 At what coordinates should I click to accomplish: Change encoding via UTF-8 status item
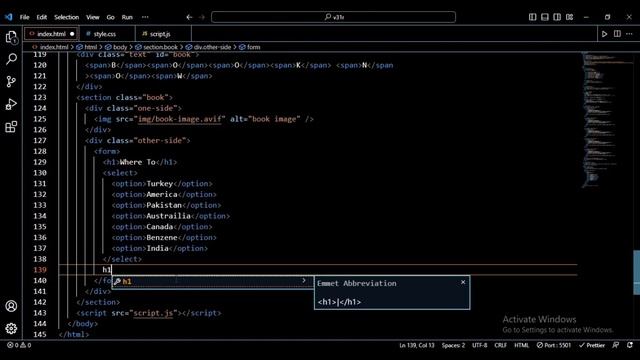(x=480, y=345)
